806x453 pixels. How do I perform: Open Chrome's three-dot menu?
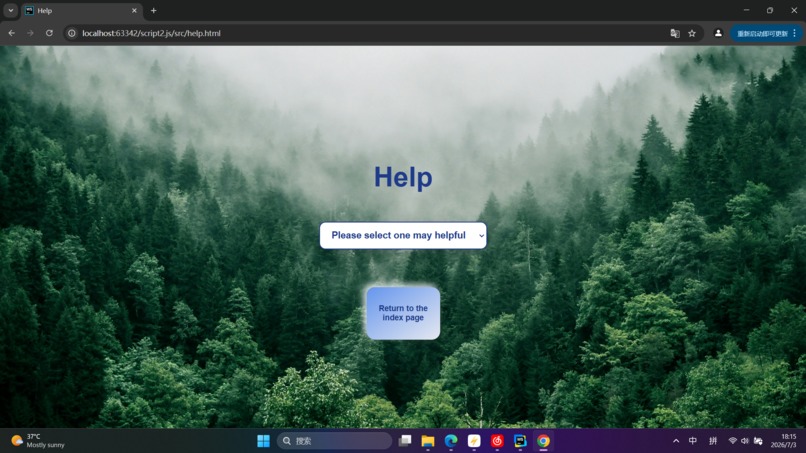point(795,33)
